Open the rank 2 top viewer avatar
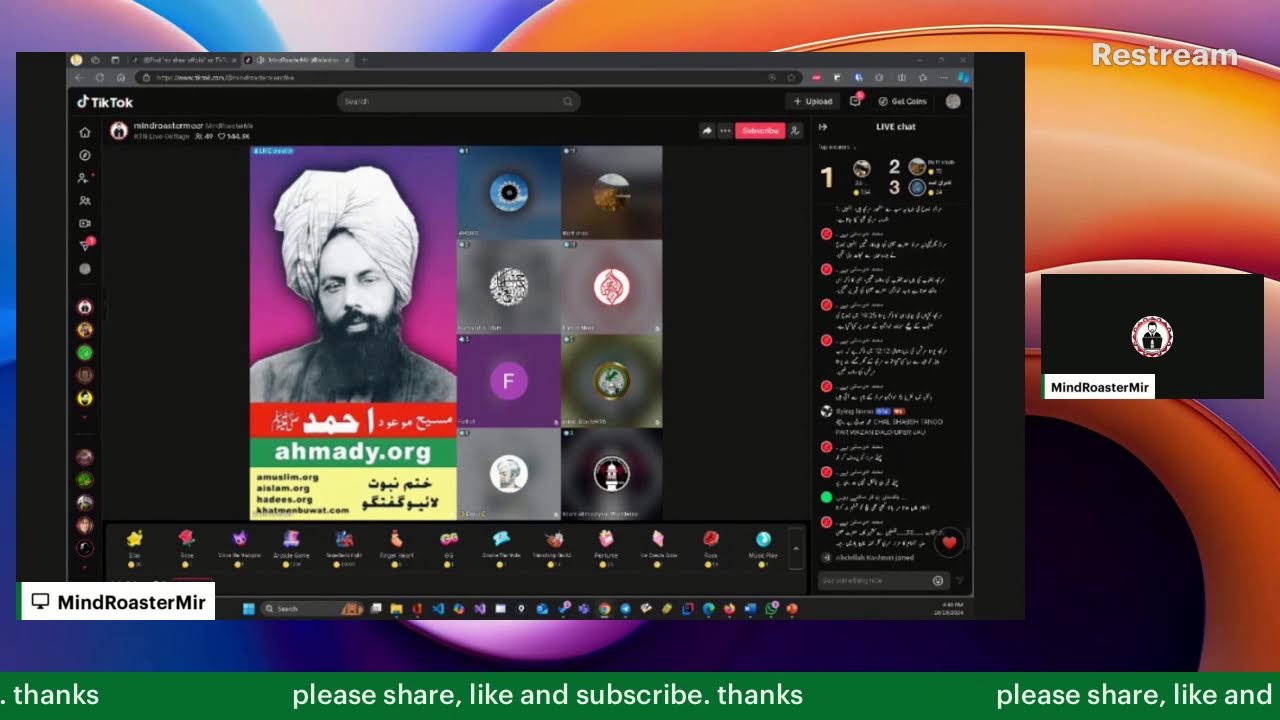1280x720 pixels. coord(916,166)
